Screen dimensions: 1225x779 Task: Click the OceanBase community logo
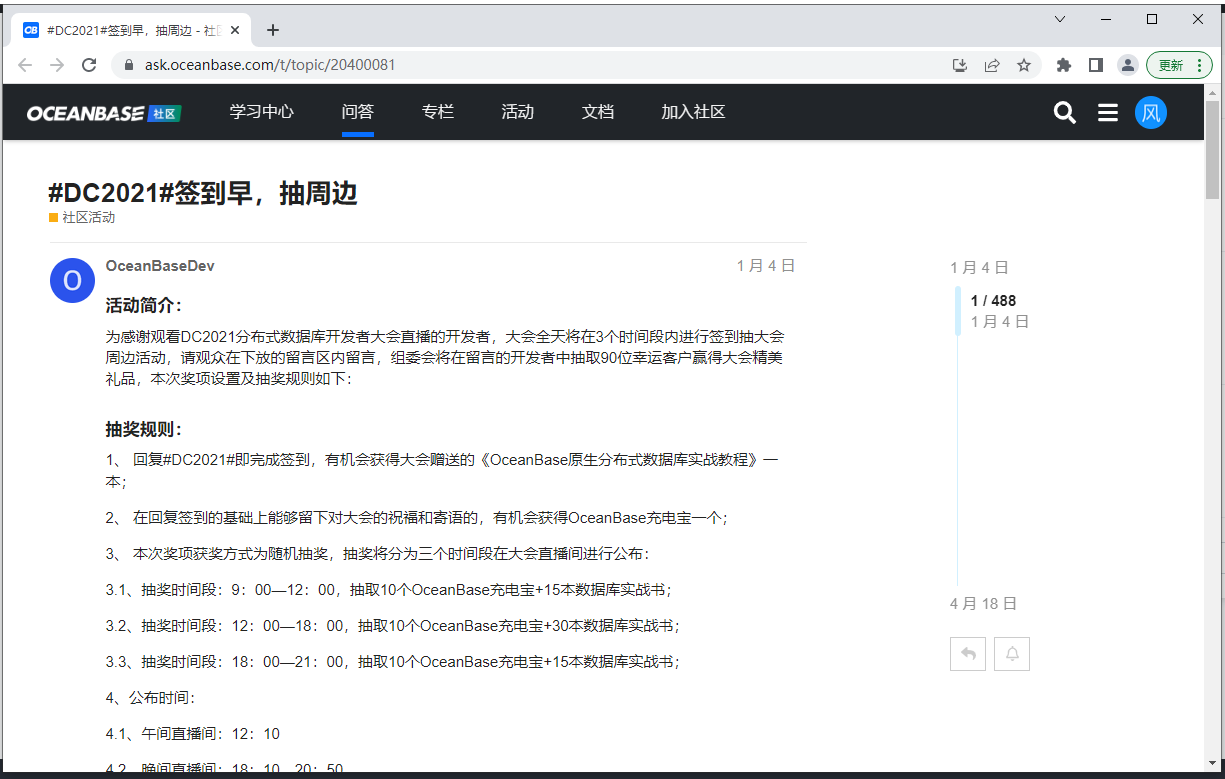104,113
